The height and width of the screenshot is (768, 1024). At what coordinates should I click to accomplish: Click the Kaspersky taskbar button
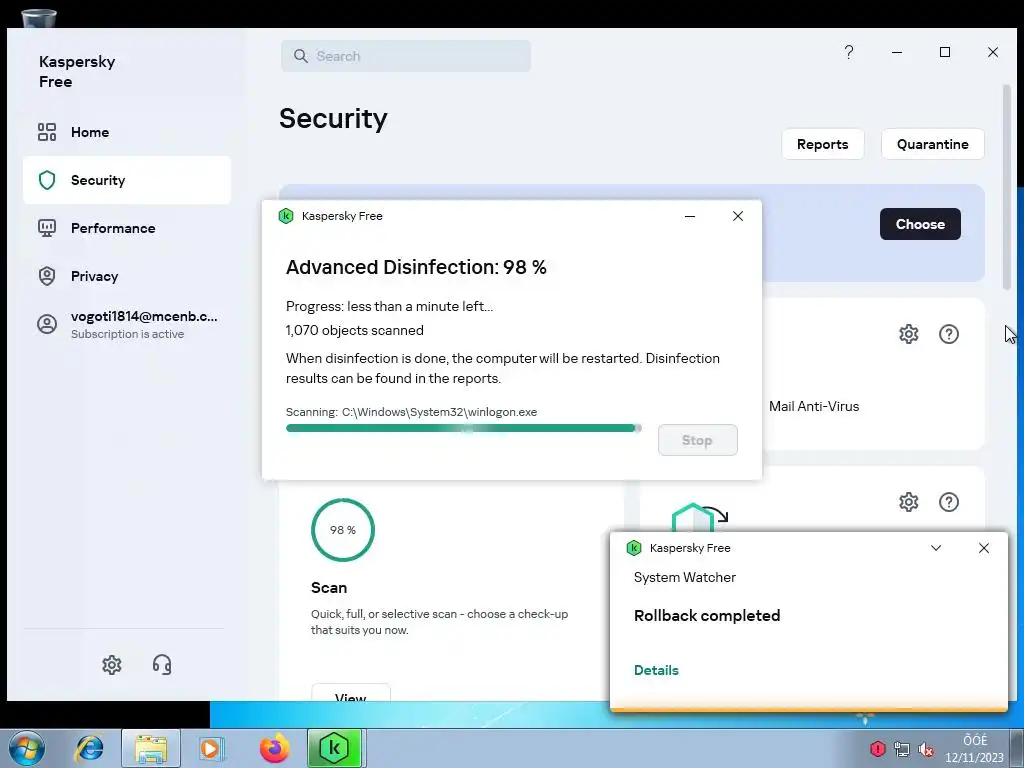coord(334,748)
